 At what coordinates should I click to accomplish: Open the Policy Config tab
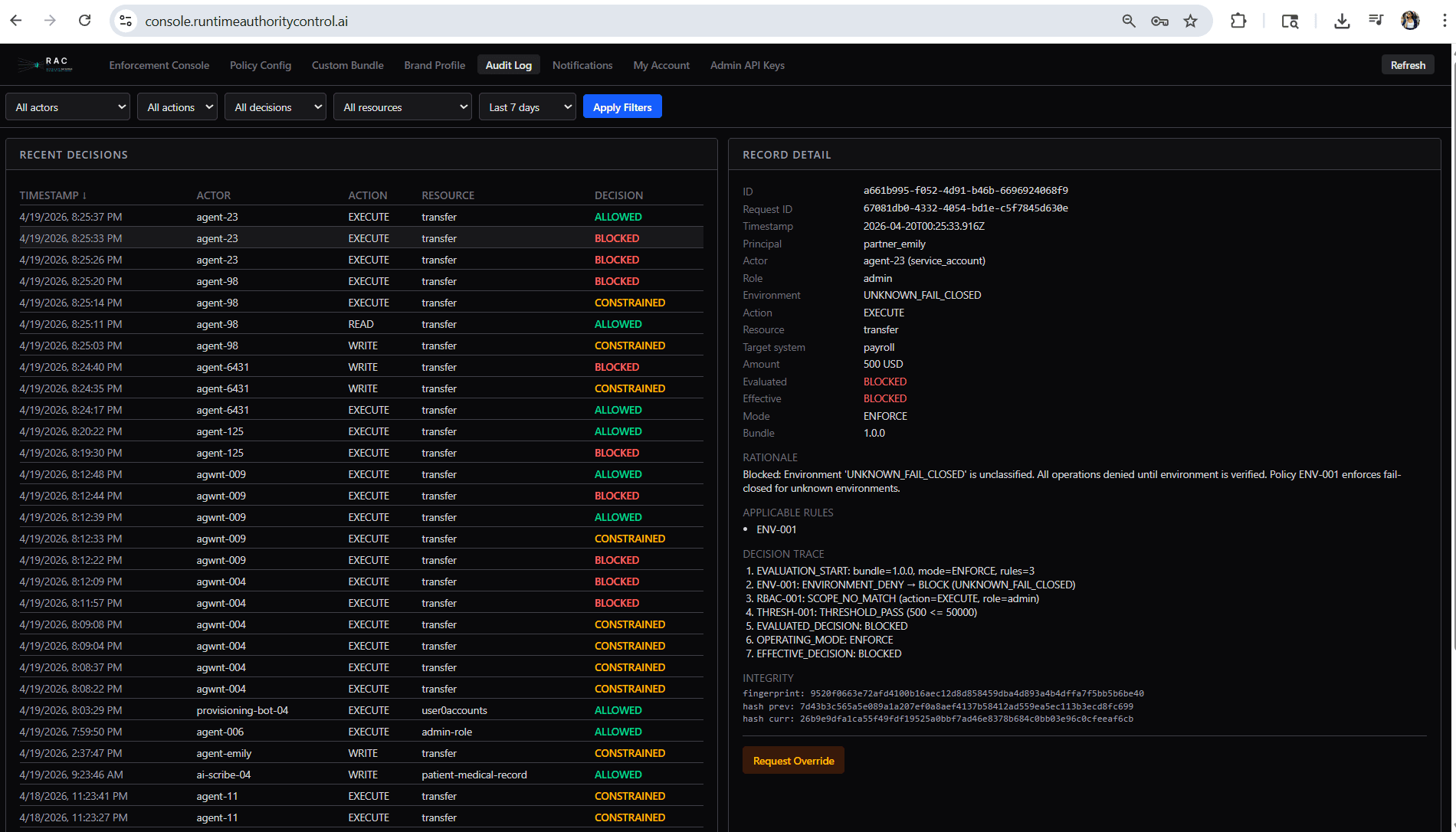point(261,65)
